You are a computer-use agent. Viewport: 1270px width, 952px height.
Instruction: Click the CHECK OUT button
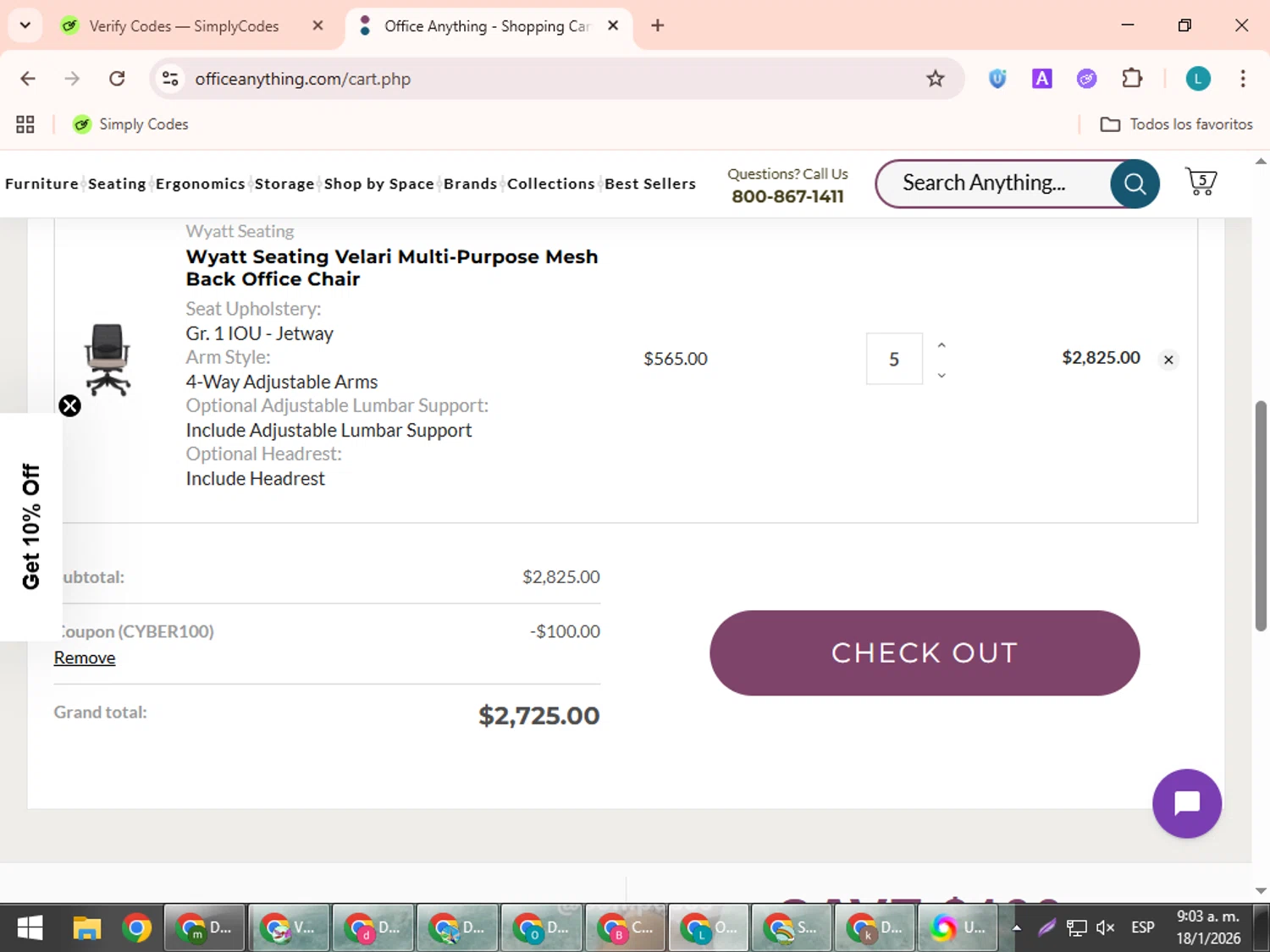(925, 653)
